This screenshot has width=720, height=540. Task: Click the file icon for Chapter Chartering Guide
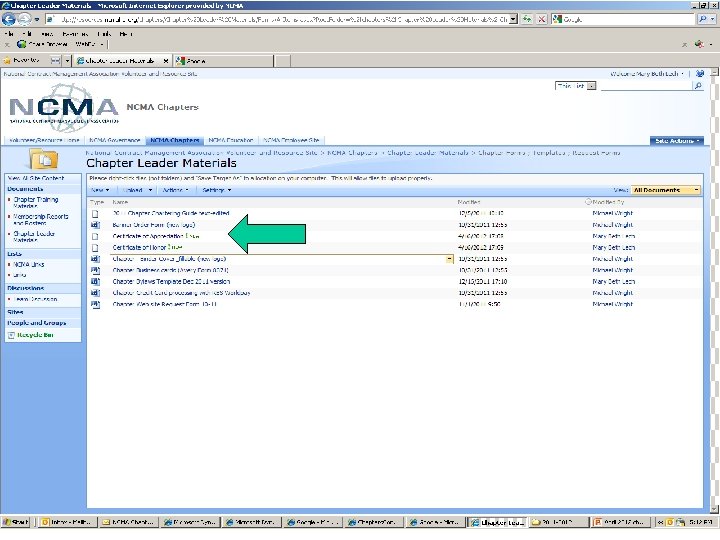point(95,214)
